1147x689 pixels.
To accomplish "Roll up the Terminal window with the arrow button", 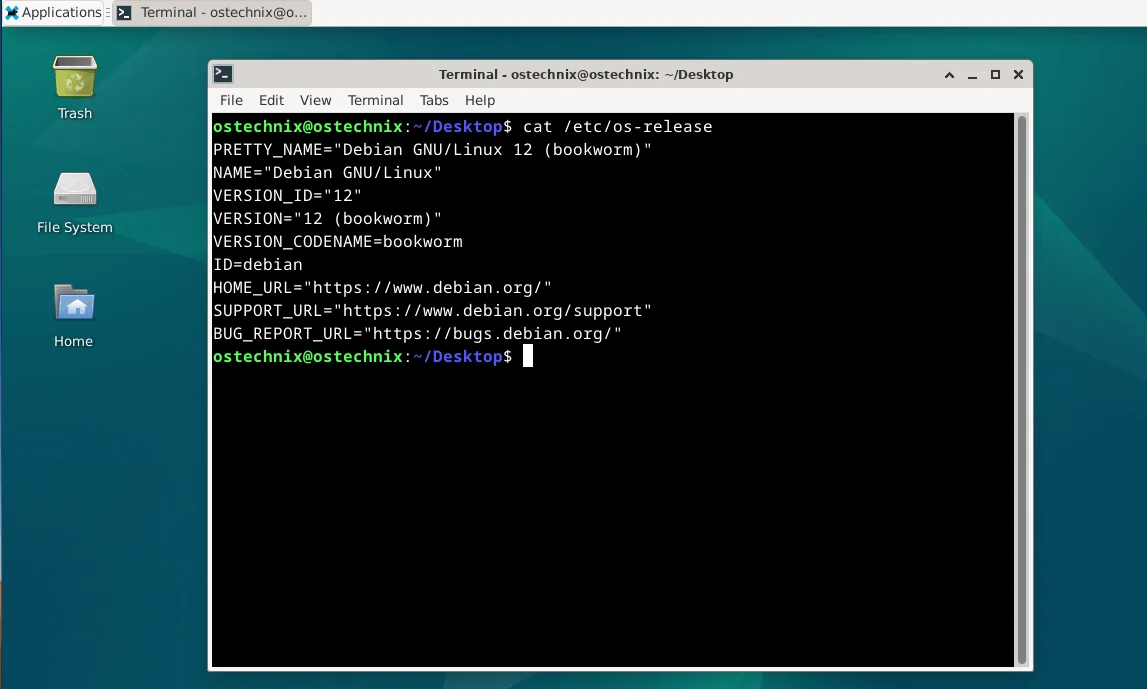I will point(949,75).
